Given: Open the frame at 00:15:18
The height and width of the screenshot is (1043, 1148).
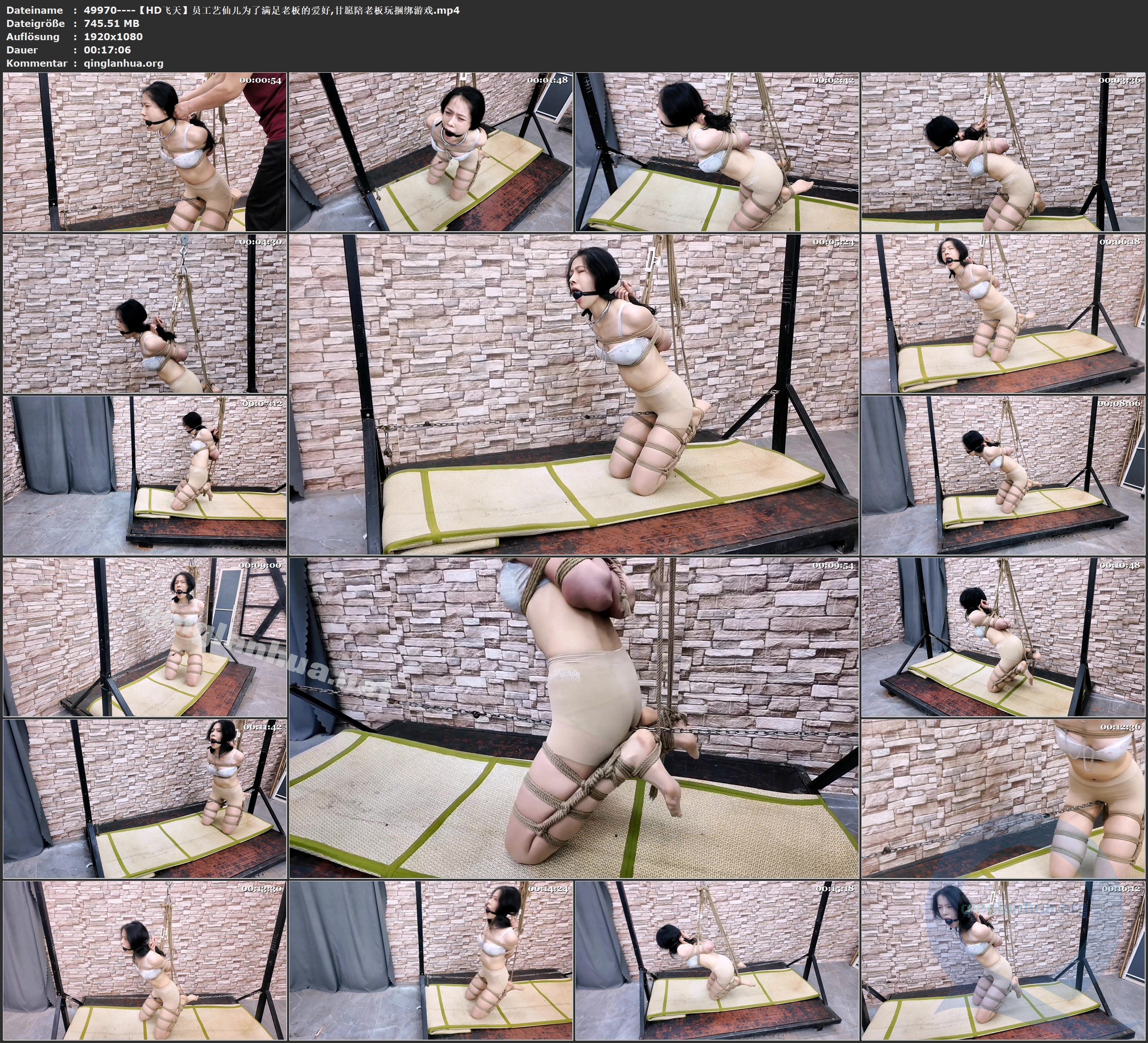Looking at the screenshot, I should pos(717,960).
